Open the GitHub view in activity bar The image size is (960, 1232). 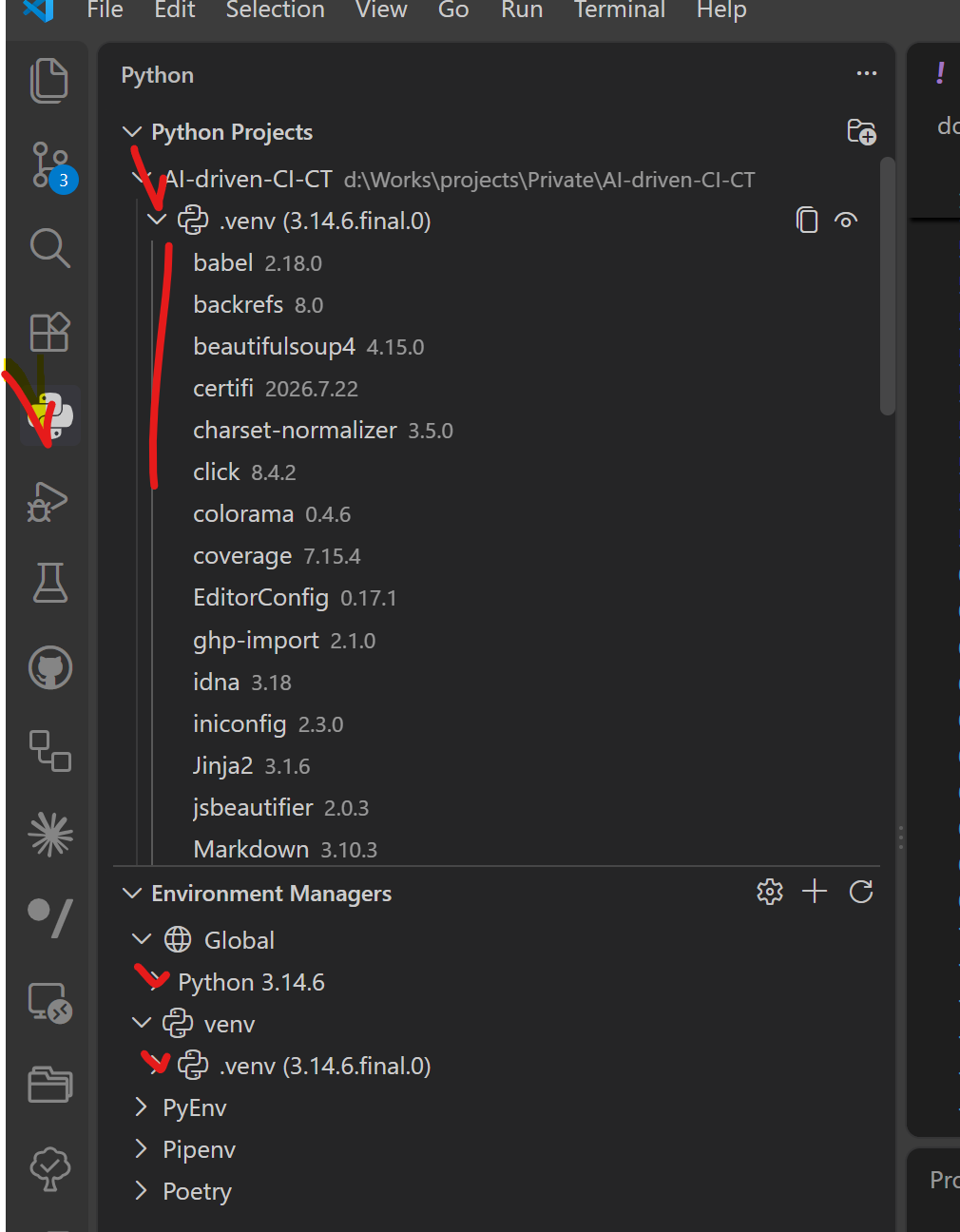click(50, 667)
